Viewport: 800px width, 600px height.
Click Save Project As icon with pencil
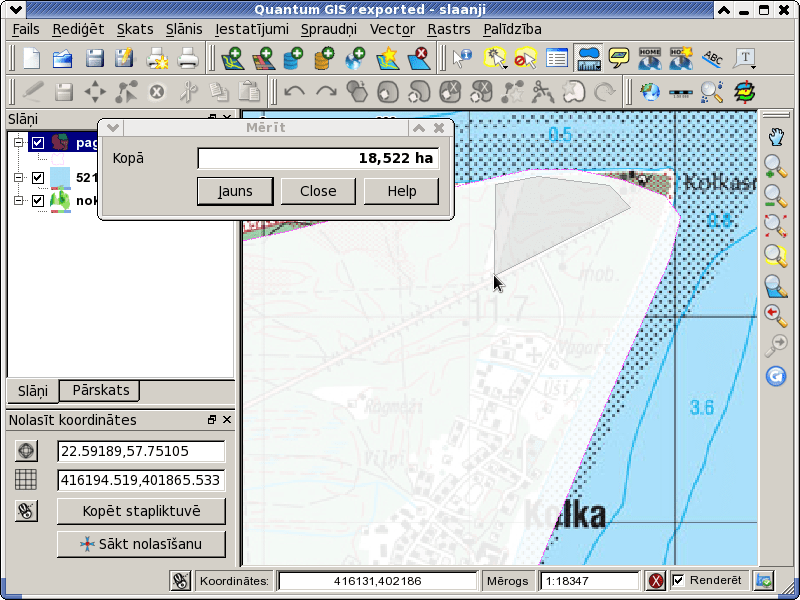[125, 58]
